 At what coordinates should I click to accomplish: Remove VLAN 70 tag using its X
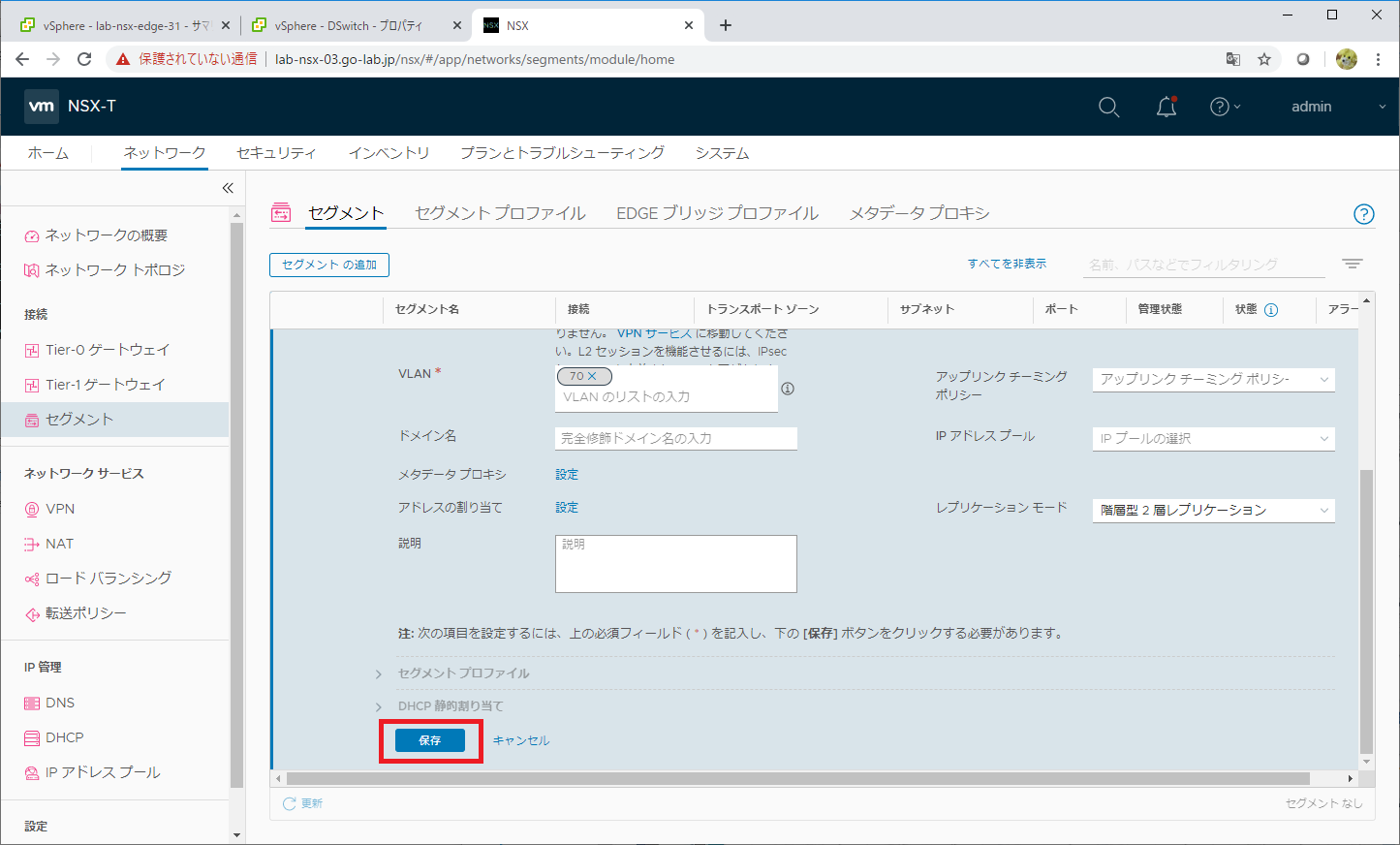[x=592, y=376]
